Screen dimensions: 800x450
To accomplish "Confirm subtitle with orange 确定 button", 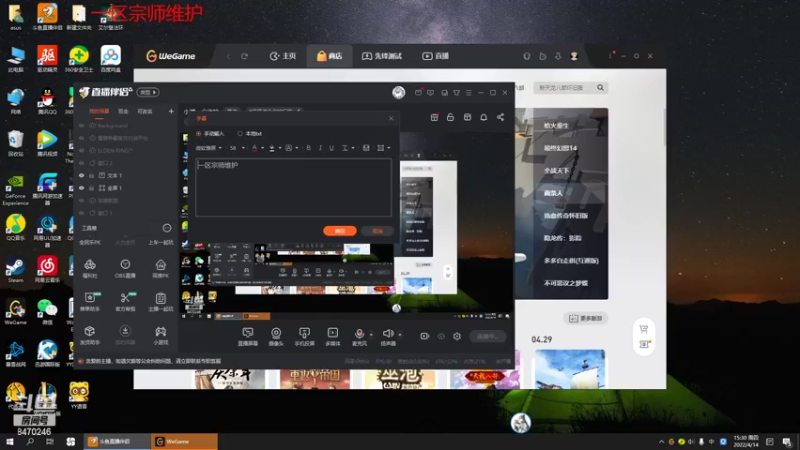I will click(340, 231).
